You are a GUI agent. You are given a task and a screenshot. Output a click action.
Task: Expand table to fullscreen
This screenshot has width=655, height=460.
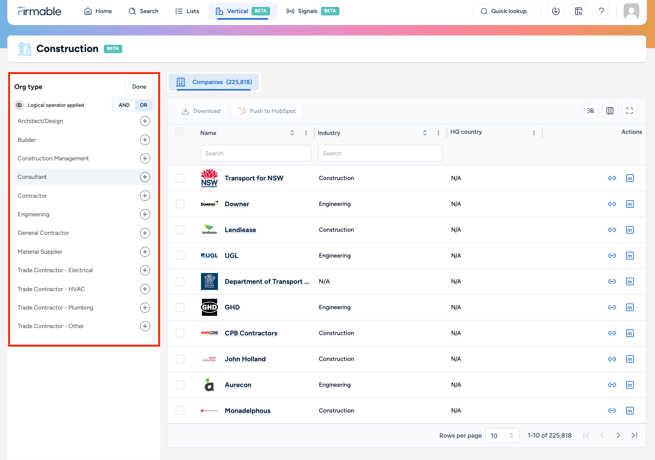(x=630, y=111)
